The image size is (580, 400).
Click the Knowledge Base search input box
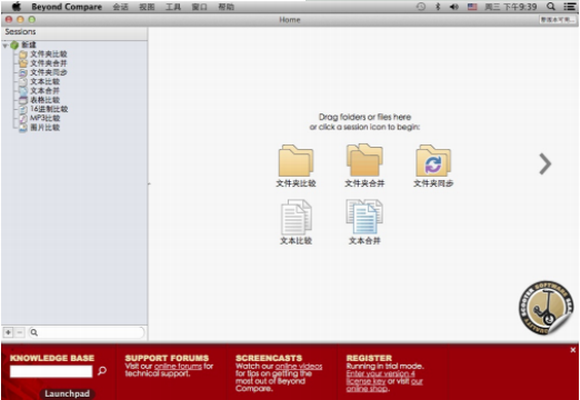click(51, 371)
